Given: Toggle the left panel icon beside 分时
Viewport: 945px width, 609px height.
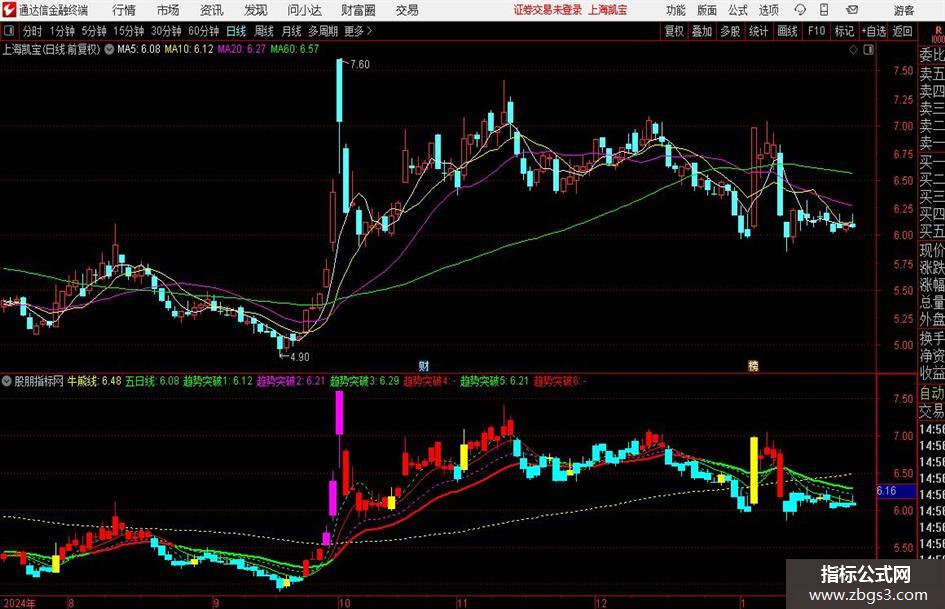Looking at the screenshot, I should point(9,31).
